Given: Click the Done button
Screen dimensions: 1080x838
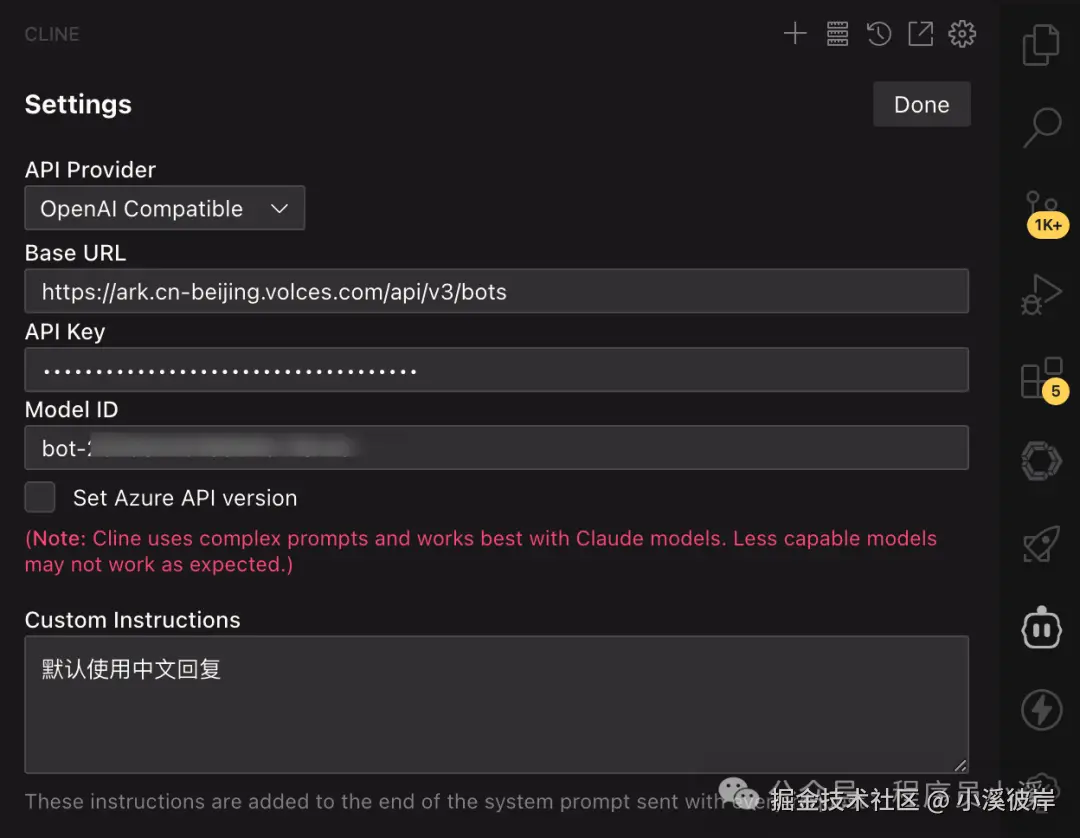Looking at the screenshot, I should coord(922,104).
